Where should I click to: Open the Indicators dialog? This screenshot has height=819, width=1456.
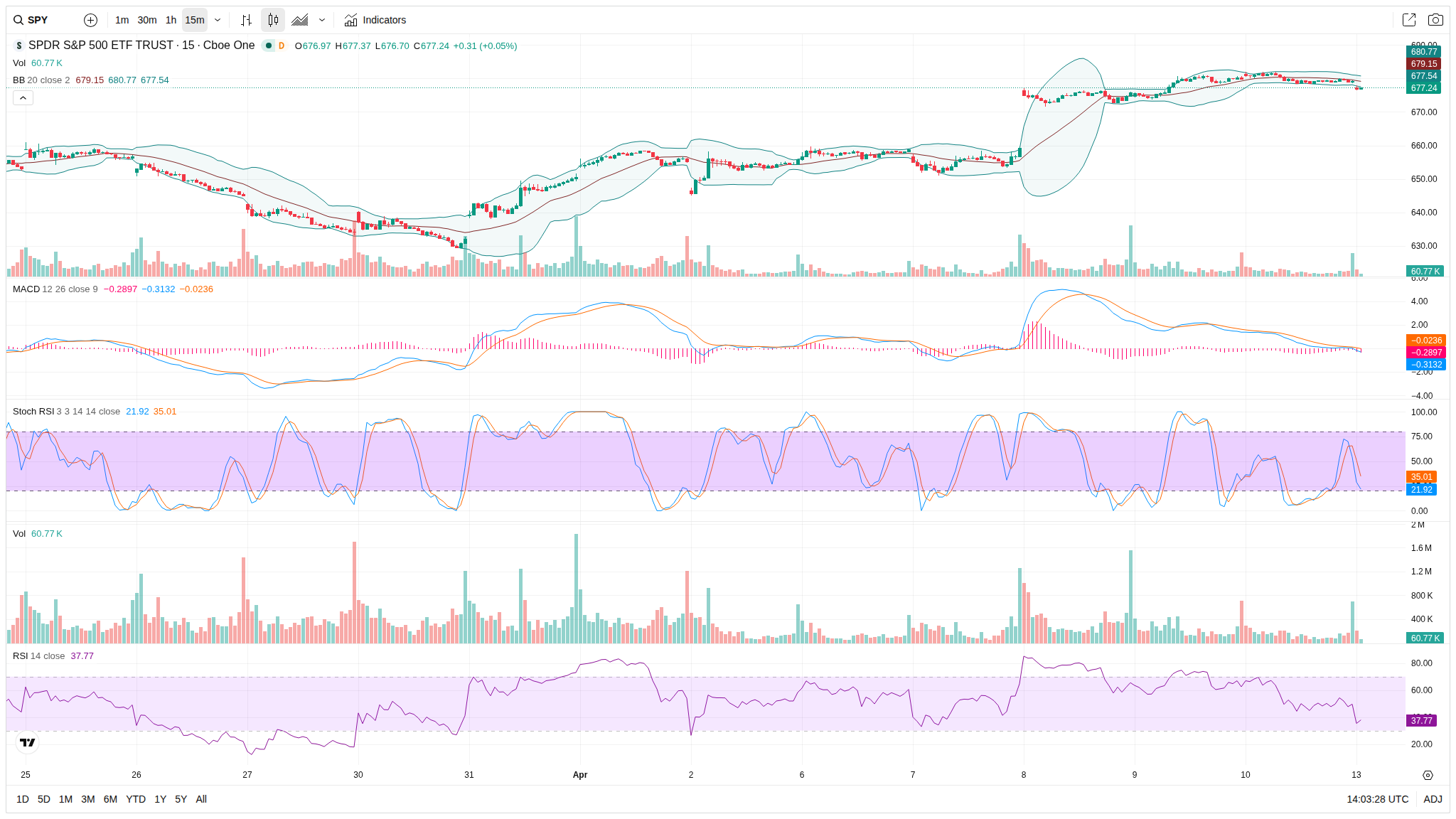click(375, 20)
